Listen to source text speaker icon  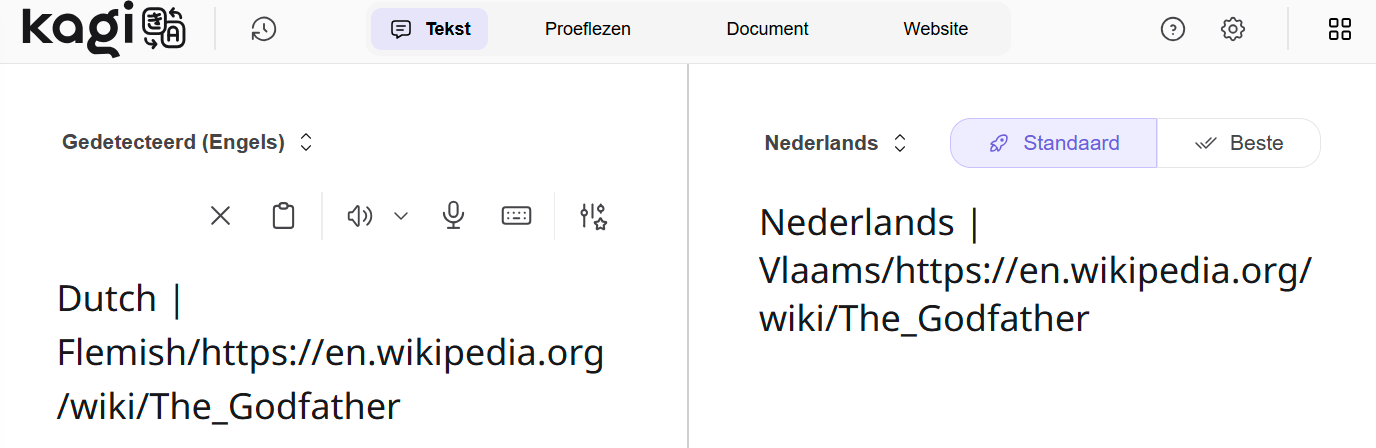359,216
